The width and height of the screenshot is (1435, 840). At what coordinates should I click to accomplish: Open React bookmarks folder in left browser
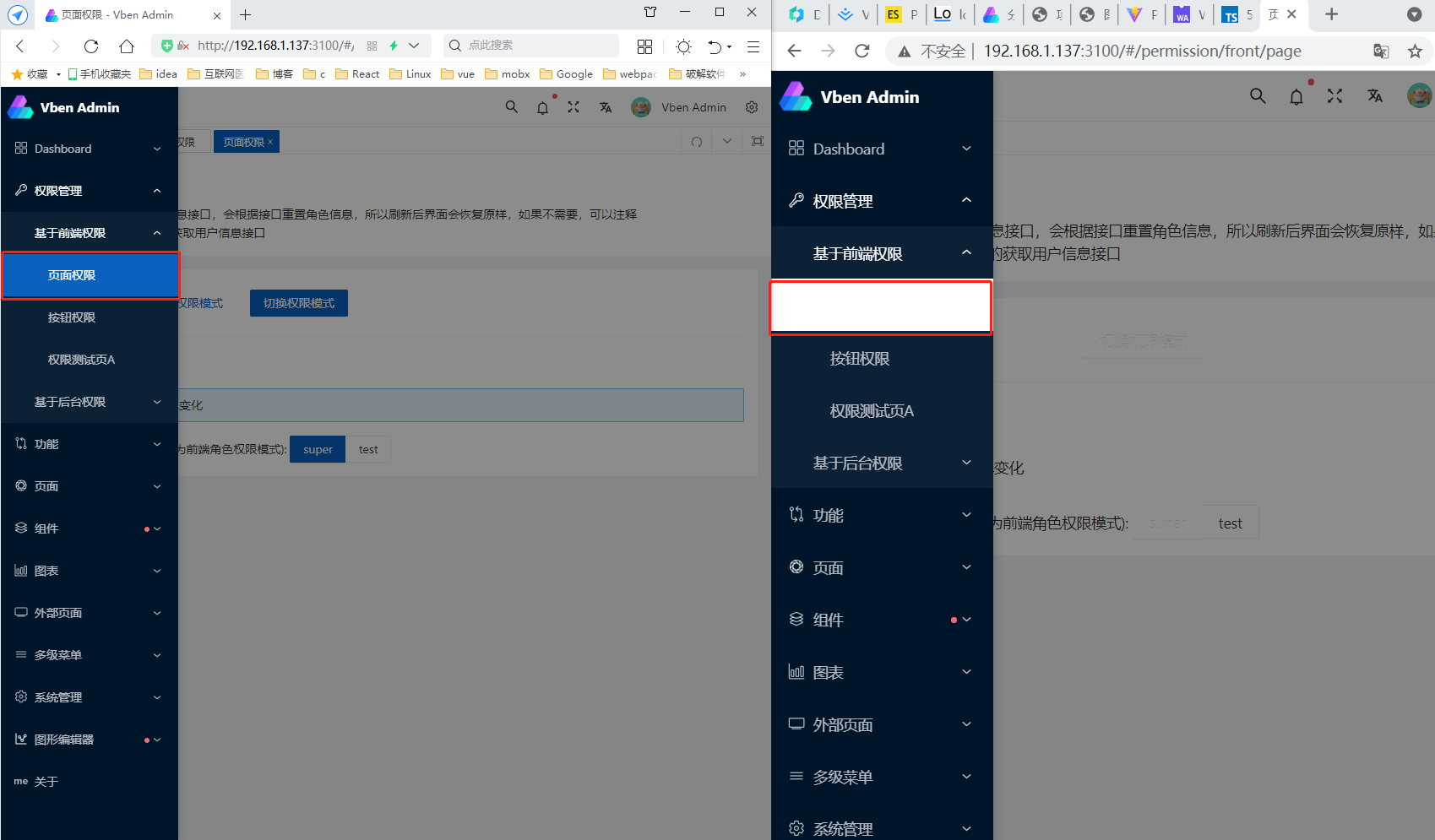coord(357,74)
